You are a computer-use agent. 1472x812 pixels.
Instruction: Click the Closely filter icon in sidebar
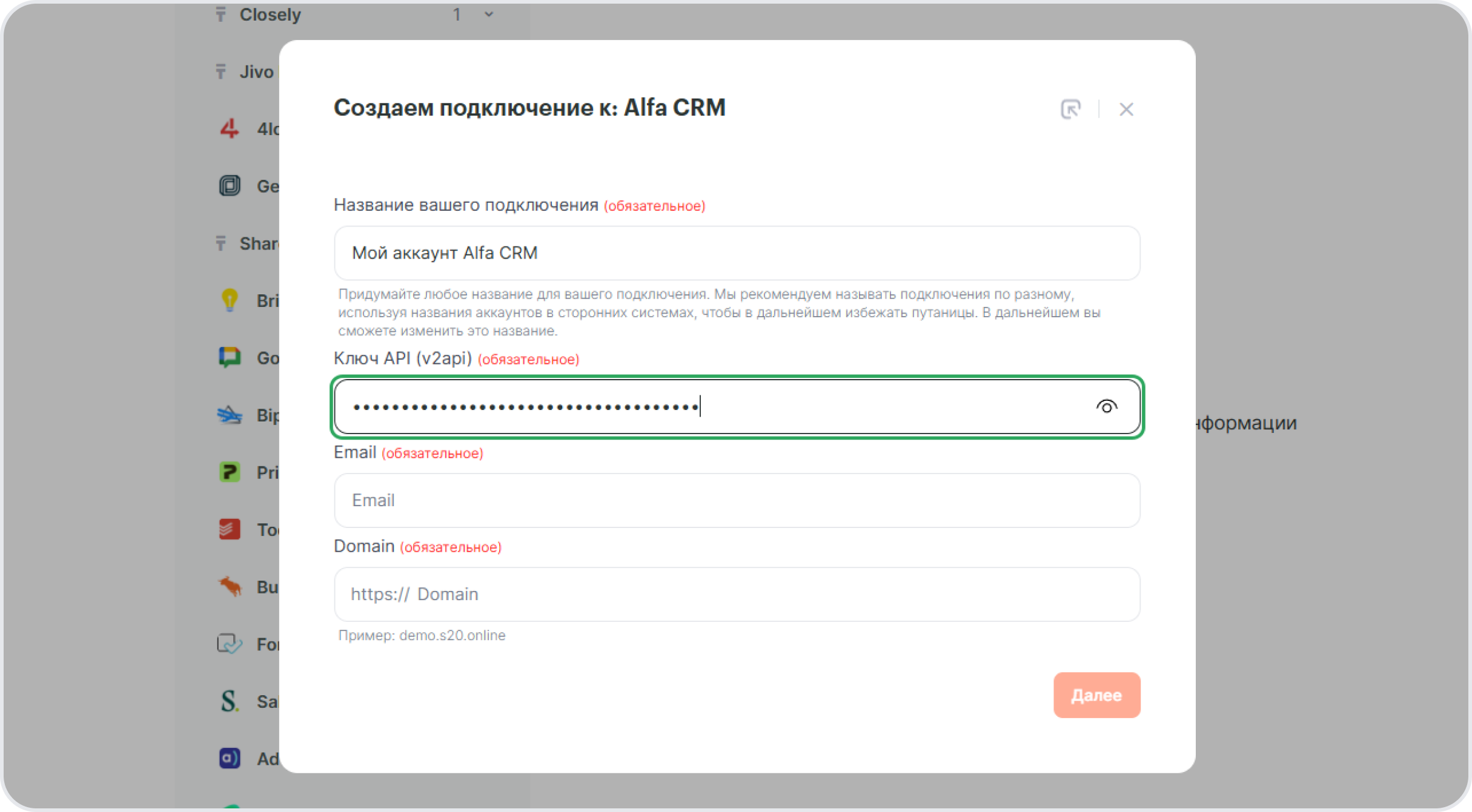(x=221, y=14)
